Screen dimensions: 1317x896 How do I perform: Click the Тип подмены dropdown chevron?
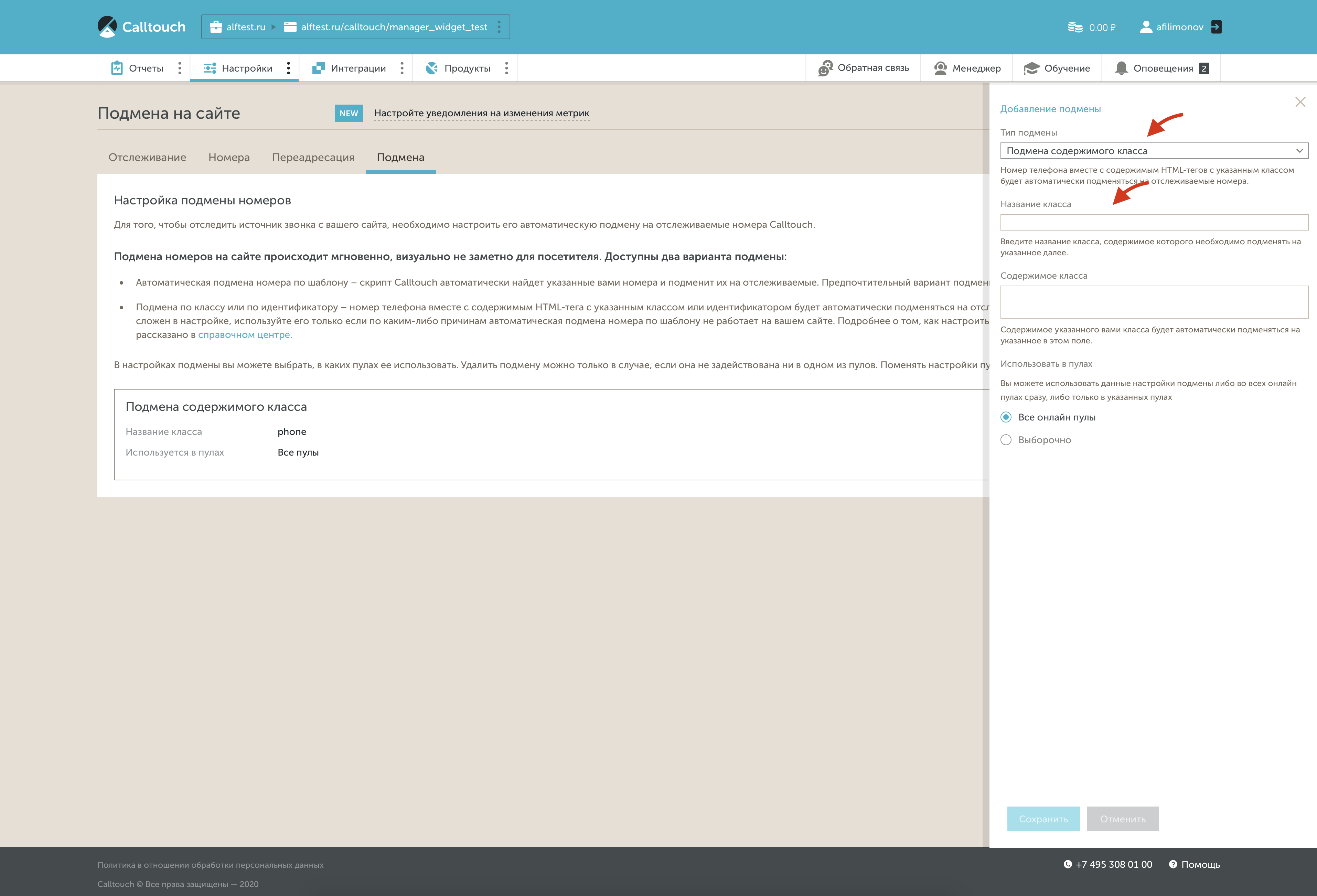point(1299,151)
